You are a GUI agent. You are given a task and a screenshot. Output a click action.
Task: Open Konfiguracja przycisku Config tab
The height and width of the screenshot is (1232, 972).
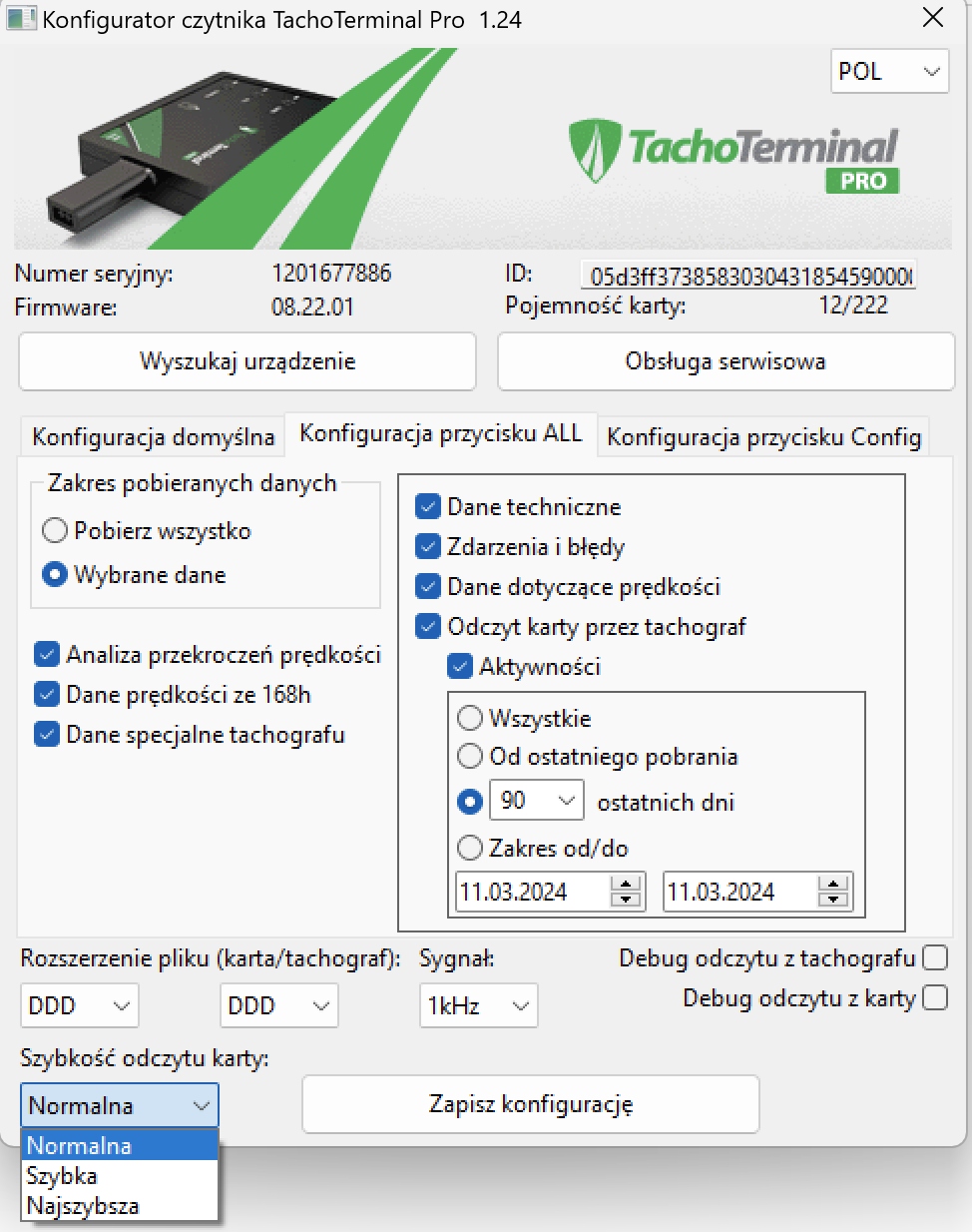[x=763, y=437]
